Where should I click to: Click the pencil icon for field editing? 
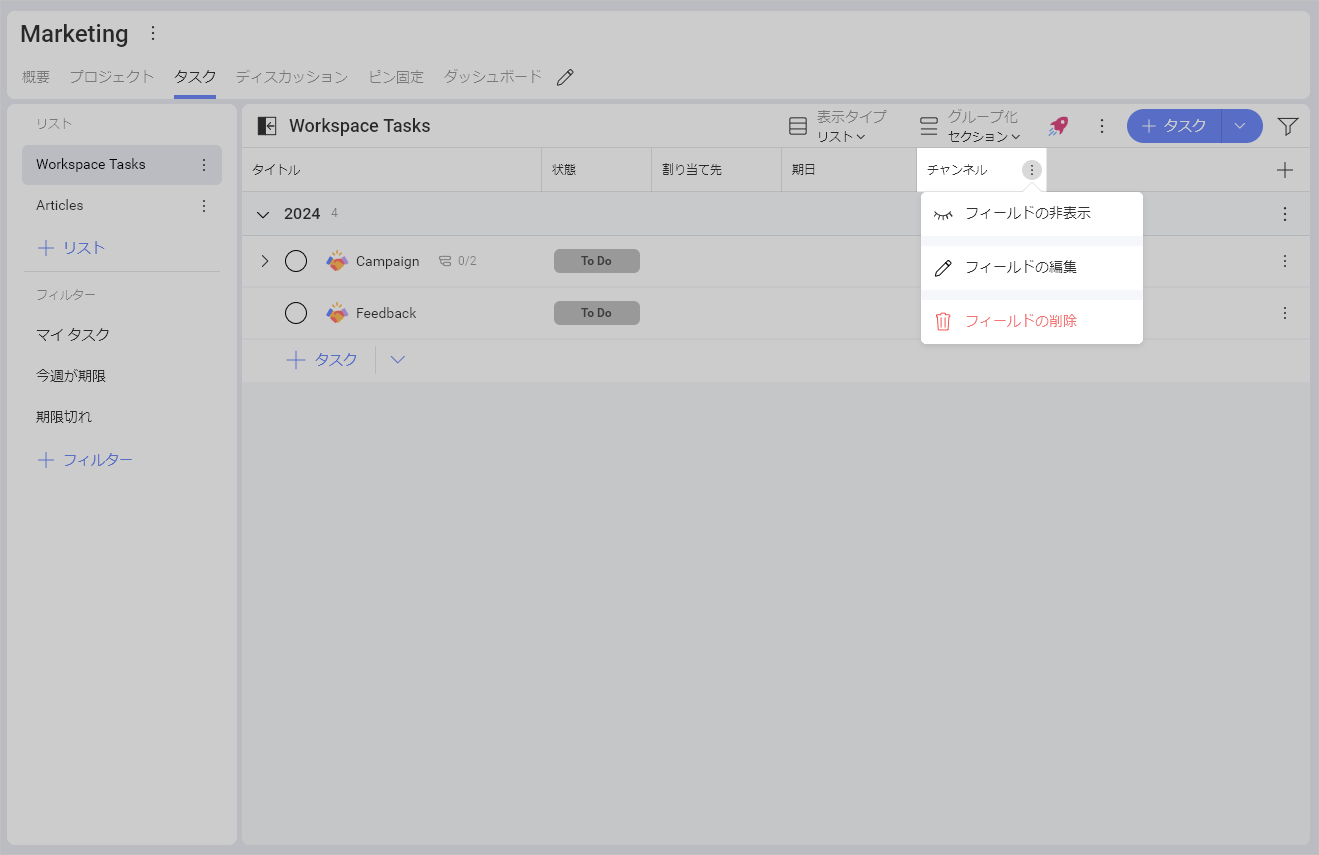[x=943, y=268]
